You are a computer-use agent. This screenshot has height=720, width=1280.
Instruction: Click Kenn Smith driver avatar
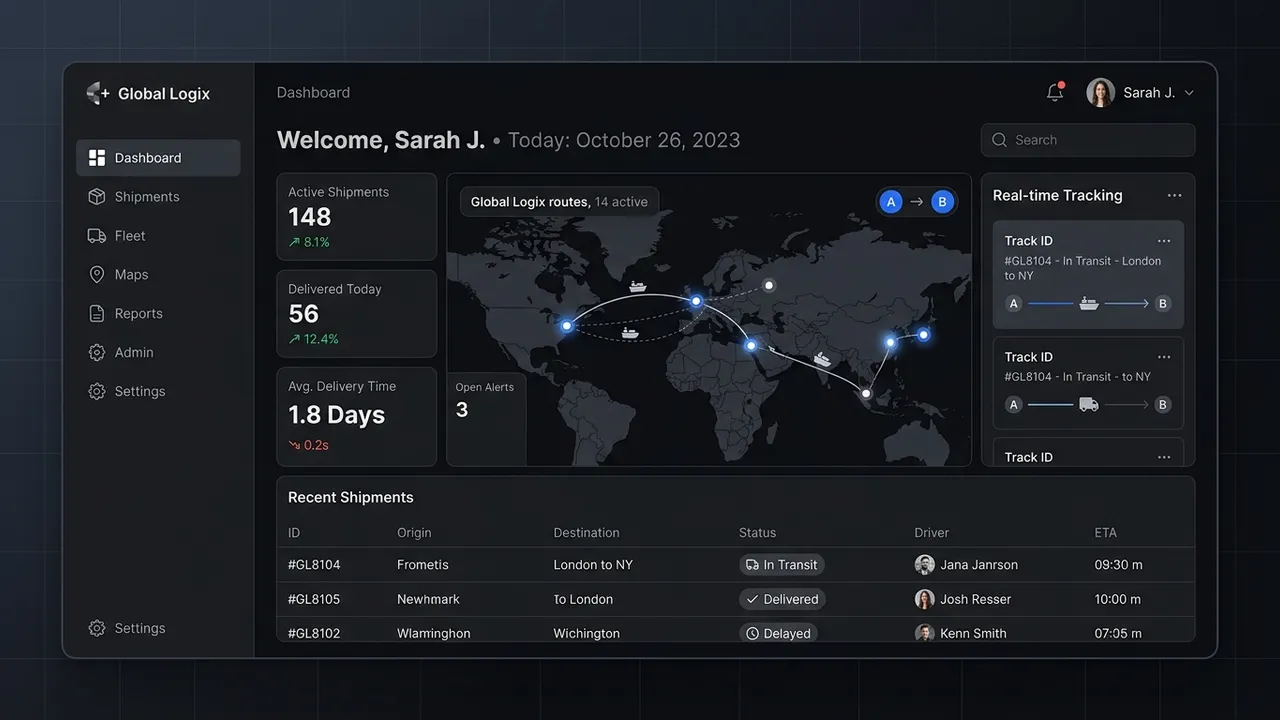tap(925, 633)
